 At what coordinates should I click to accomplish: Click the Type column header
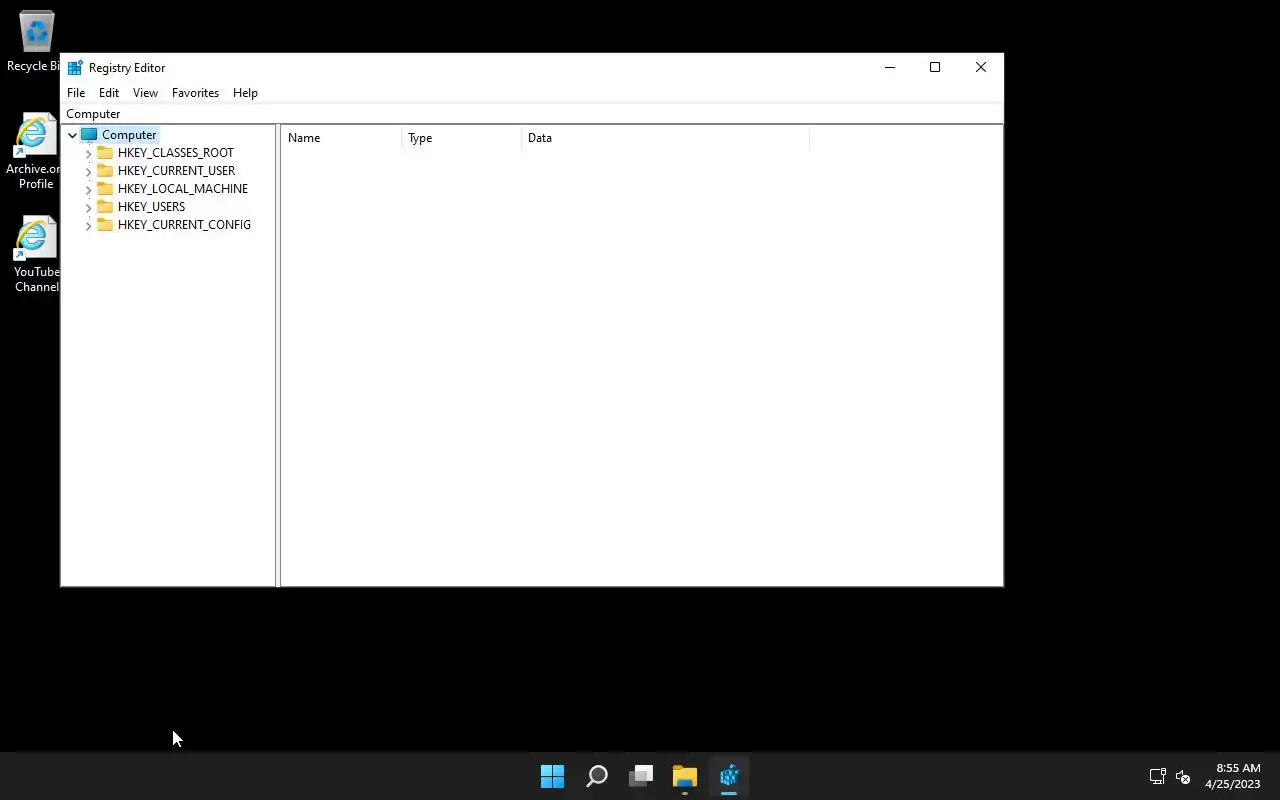point(461,138)
